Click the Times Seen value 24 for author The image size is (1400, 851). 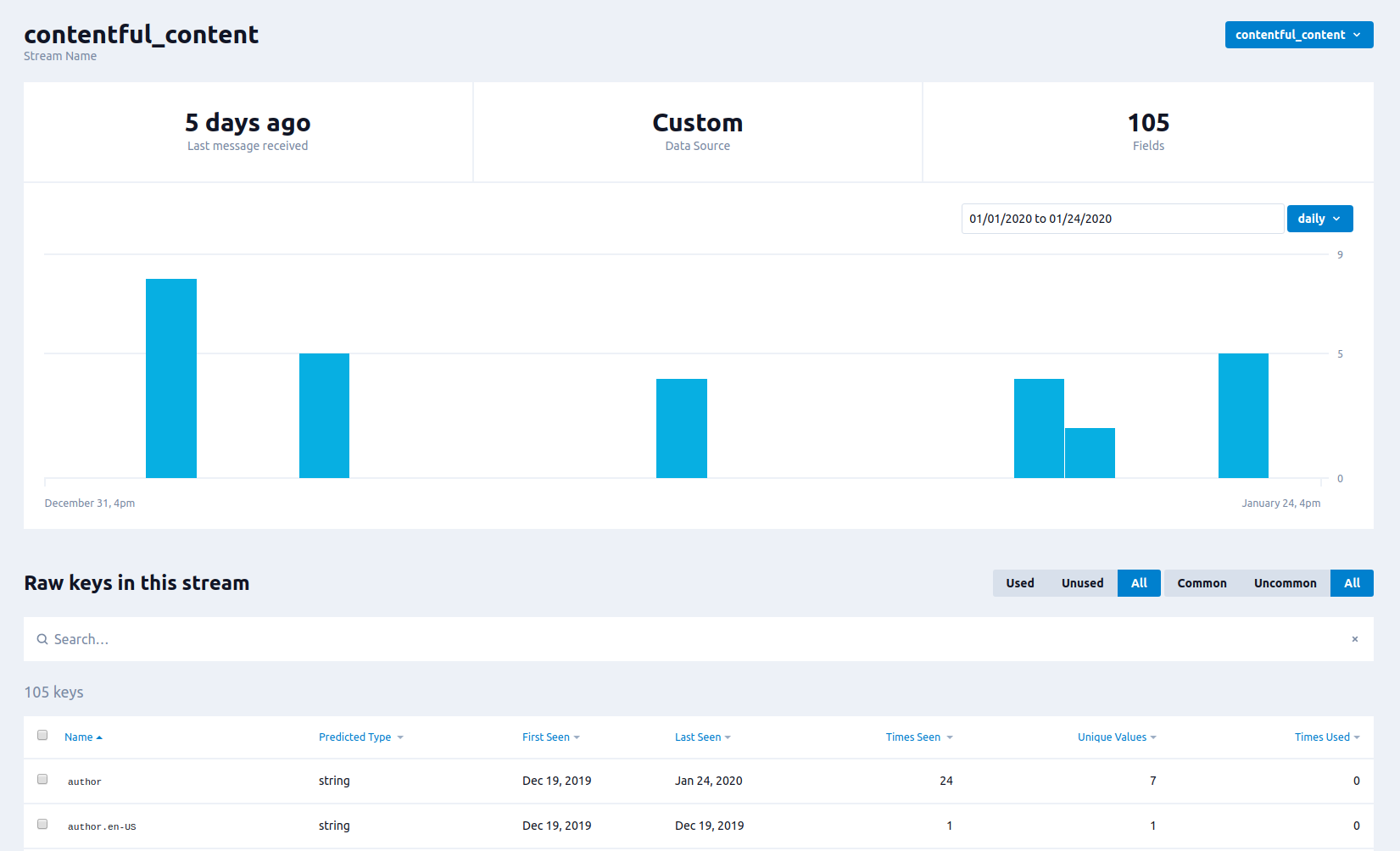click(x=946, y=781)
